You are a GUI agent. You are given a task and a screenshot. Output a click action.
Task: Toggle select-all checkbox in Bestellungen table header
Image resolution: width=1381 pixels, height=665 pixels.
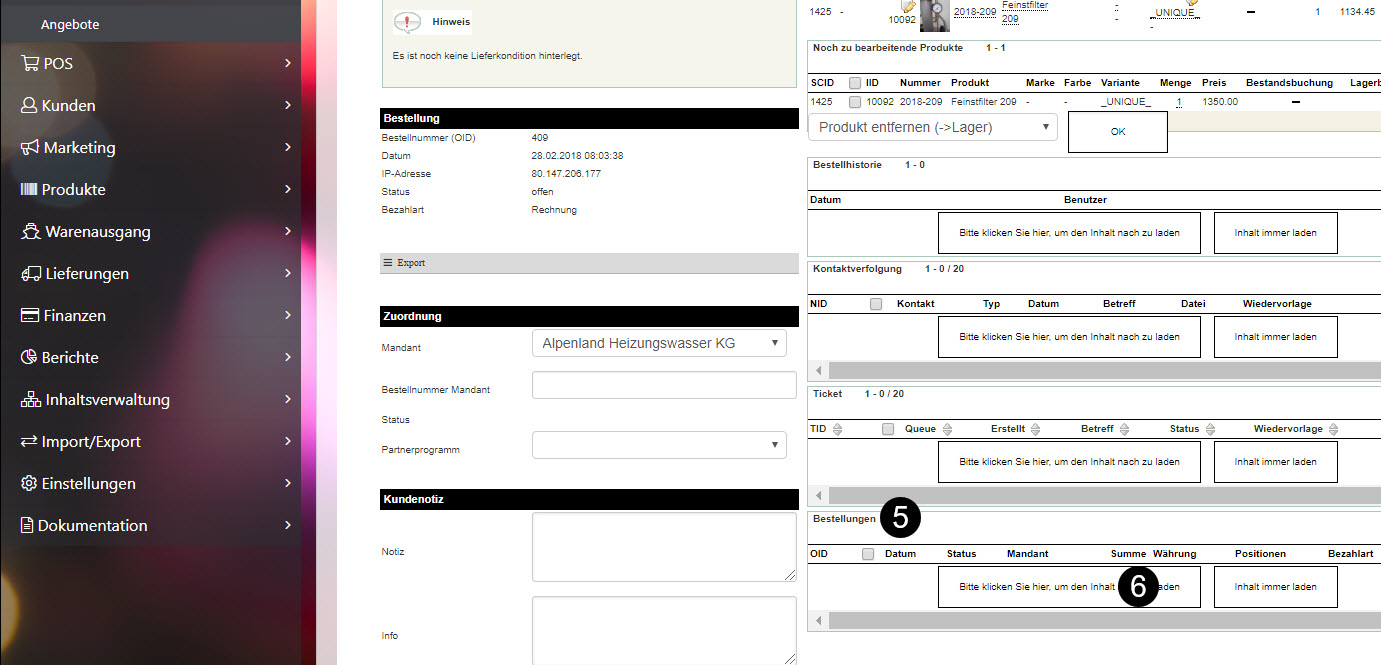[x=868, y=554]
